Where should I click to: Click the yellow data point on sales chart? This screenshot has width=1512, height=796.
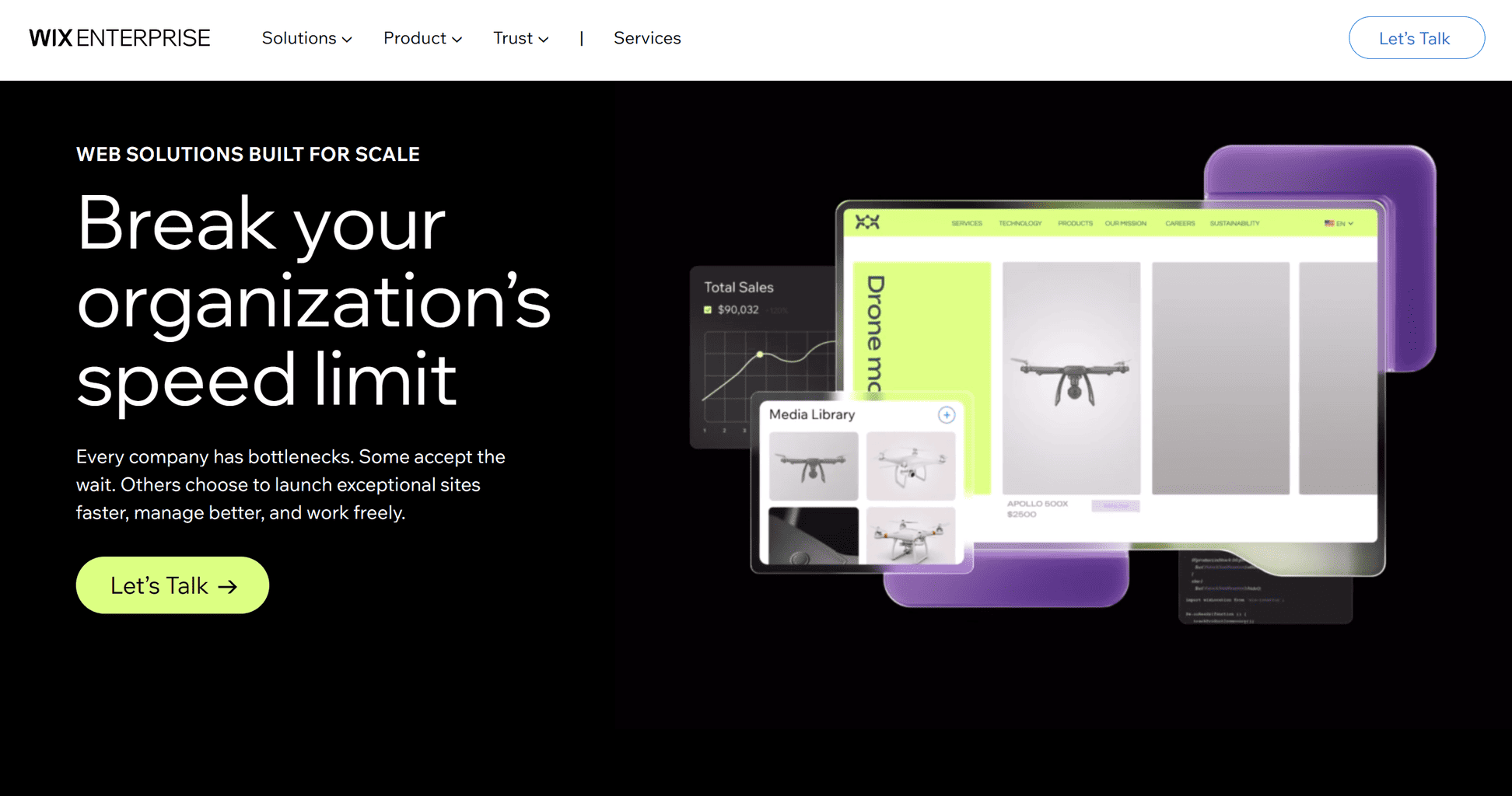click(760, 354)
